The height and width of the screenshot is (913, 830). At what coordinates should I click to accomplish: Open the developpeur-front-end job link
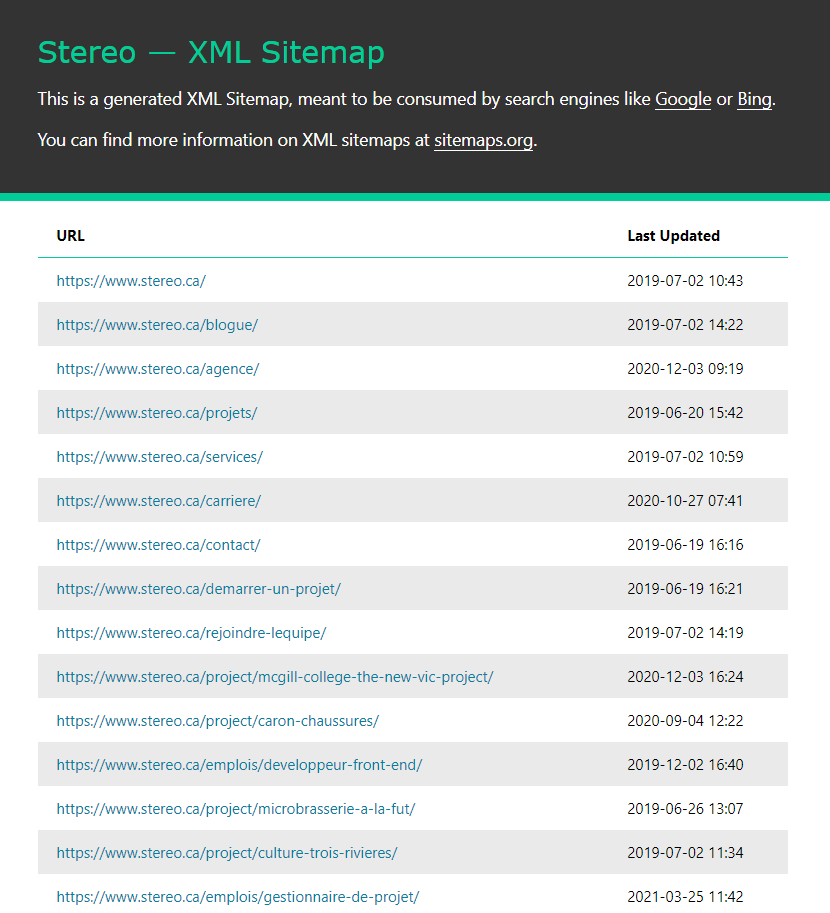[x=239, y=765]
